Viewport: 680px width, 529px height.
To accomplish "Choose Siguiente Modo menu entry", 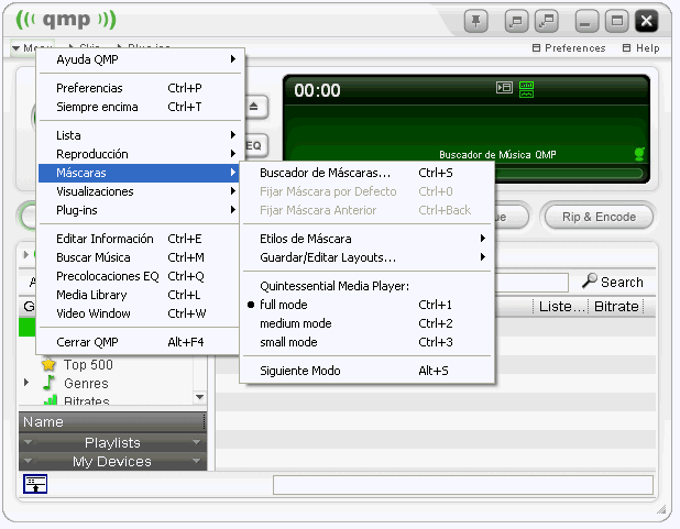I will click(x=367, y=371).
